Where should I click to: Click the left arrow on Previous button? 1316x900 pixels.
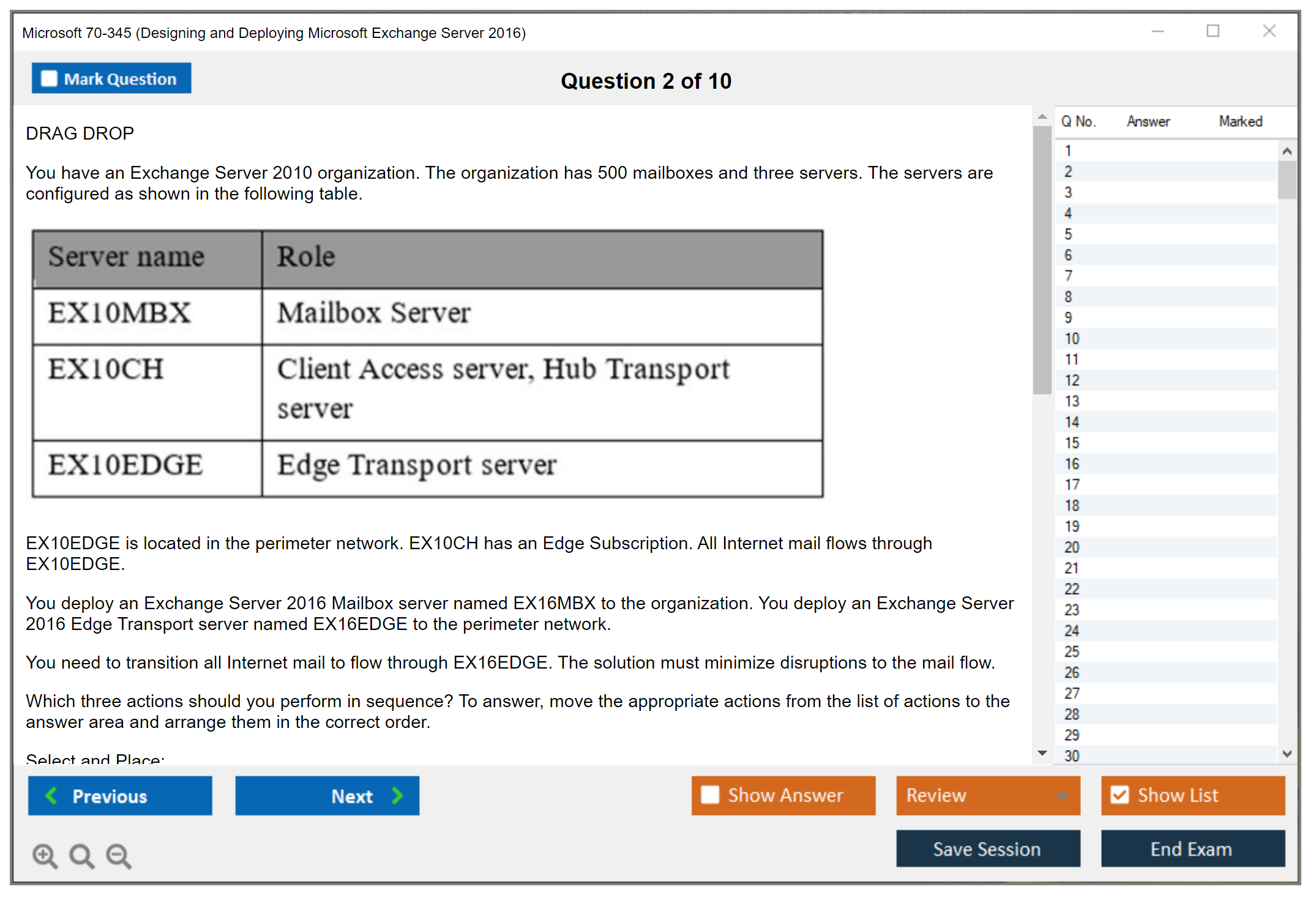52,795
